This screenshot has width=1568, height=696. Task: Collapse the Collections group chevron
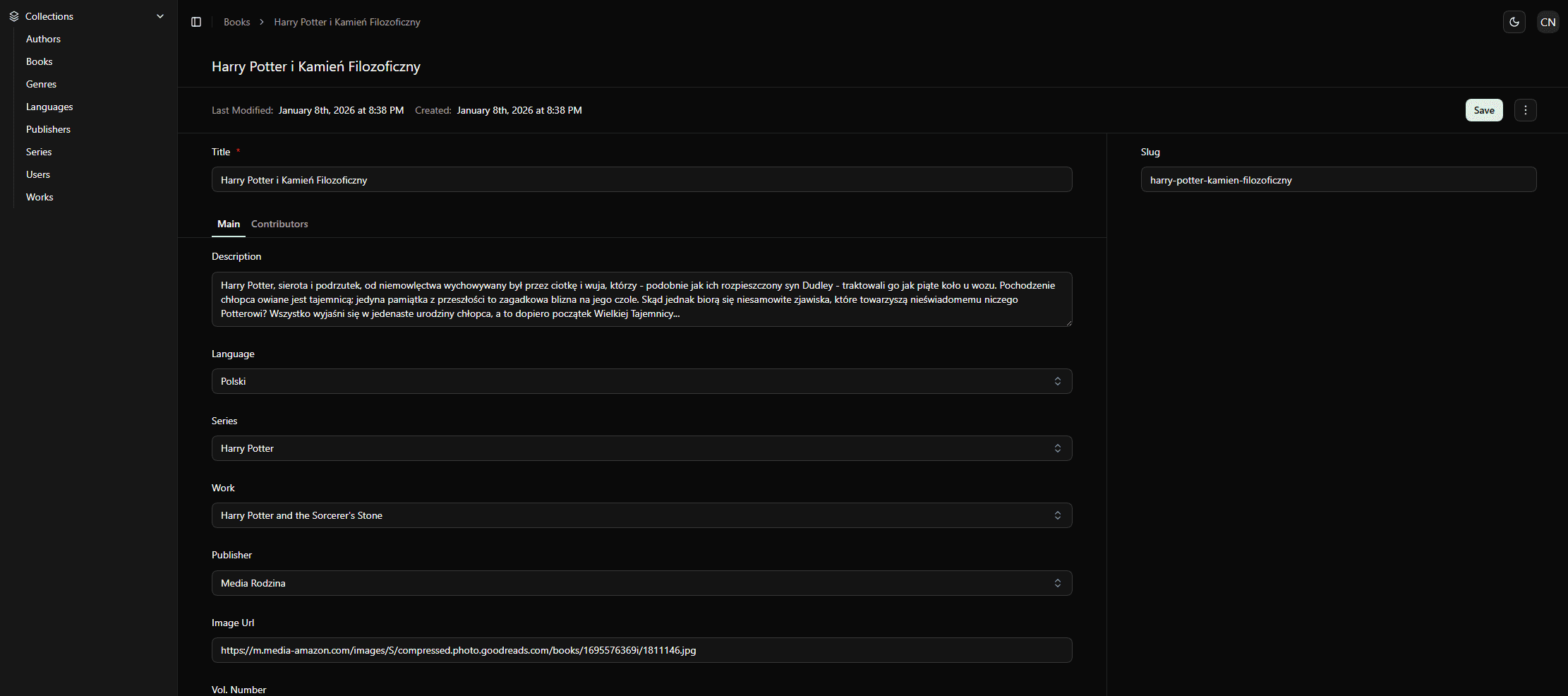(160, 16)
